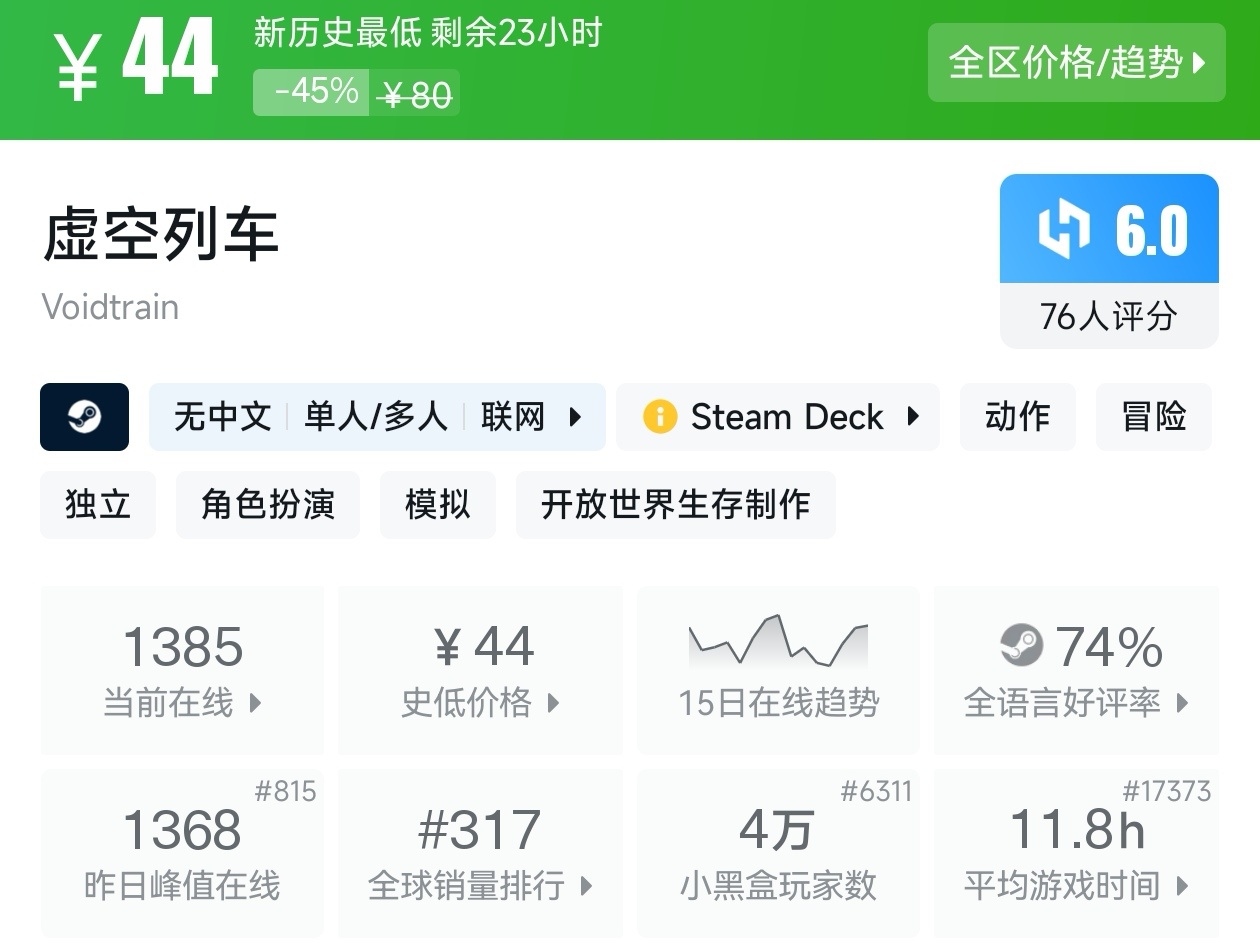Viewport: 1260px width, 949px height.
Task: Tap the 新历史最低 剩余23小时 notice
Action: pos(428,33)
